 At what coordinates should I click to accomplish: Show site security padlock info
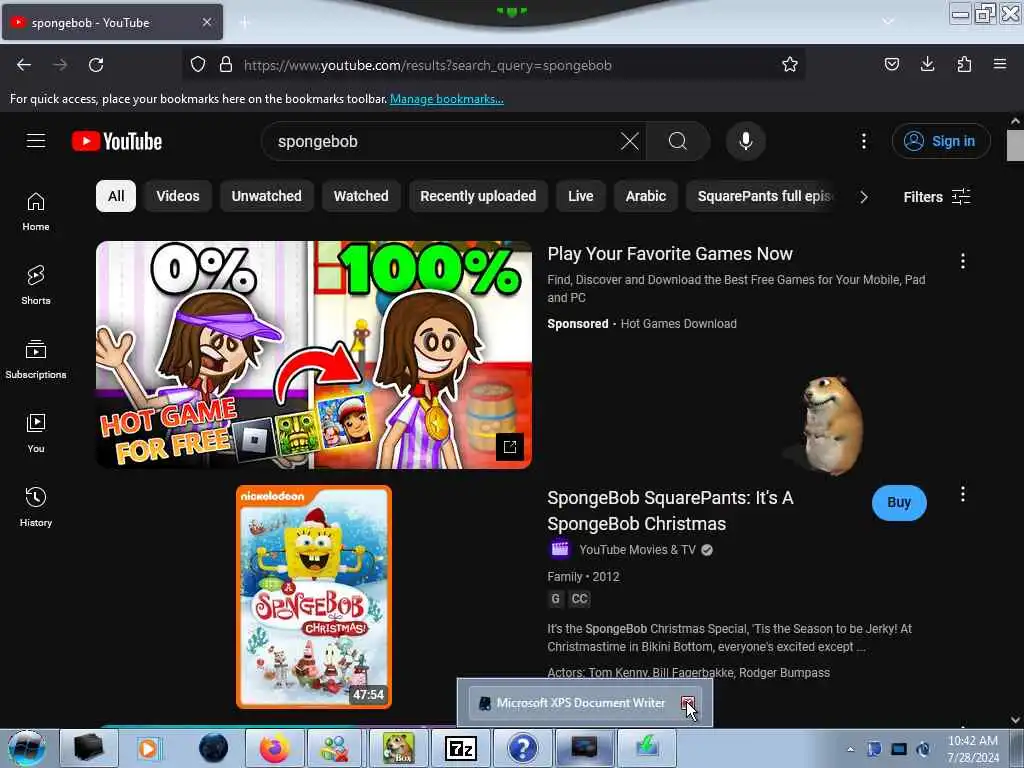click(226, 65)
